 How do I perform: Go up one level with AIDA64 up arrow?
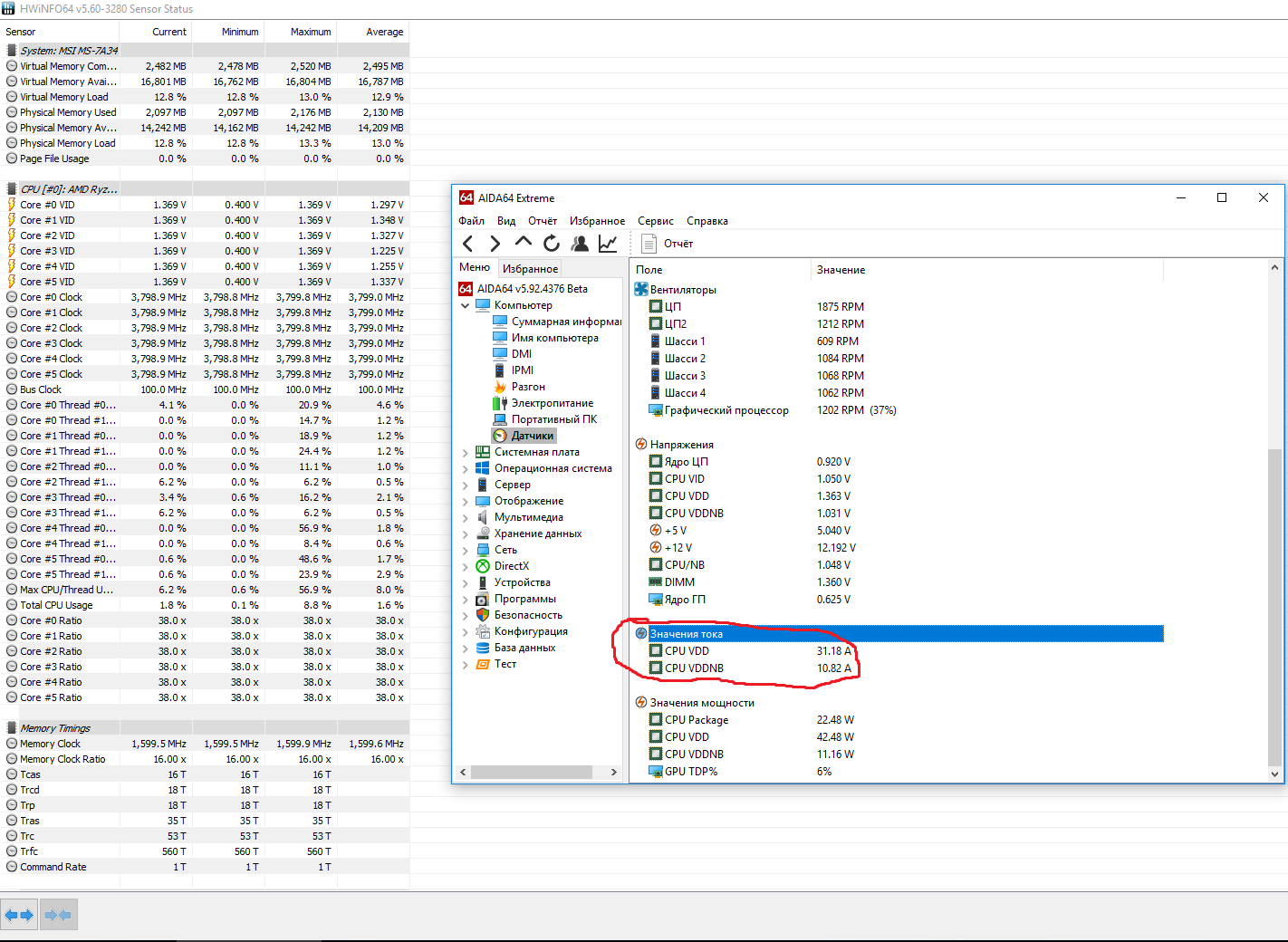click(523, 242)
